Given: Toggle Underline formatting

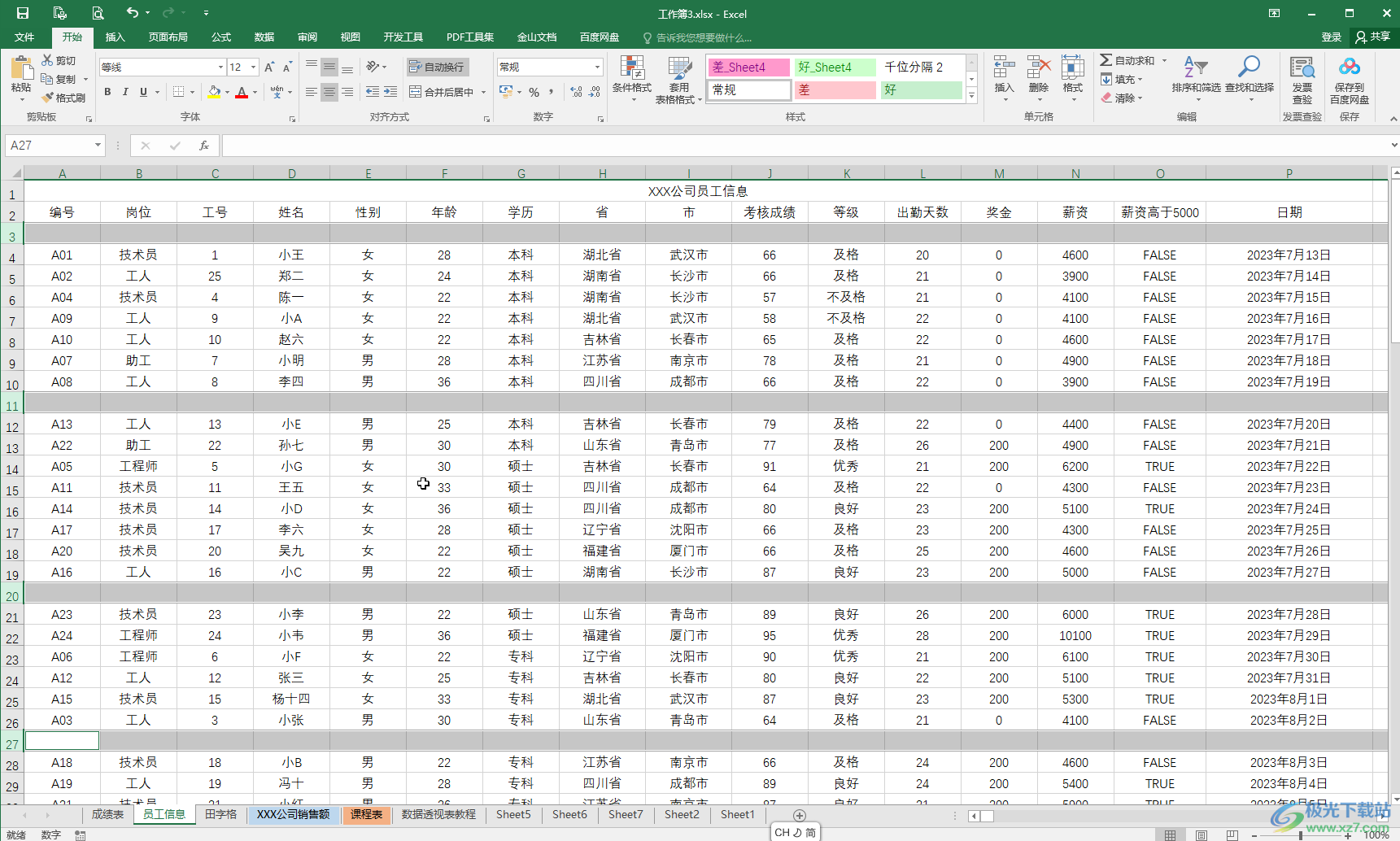Looking at the screenshot, I should (x=143, y=92).
